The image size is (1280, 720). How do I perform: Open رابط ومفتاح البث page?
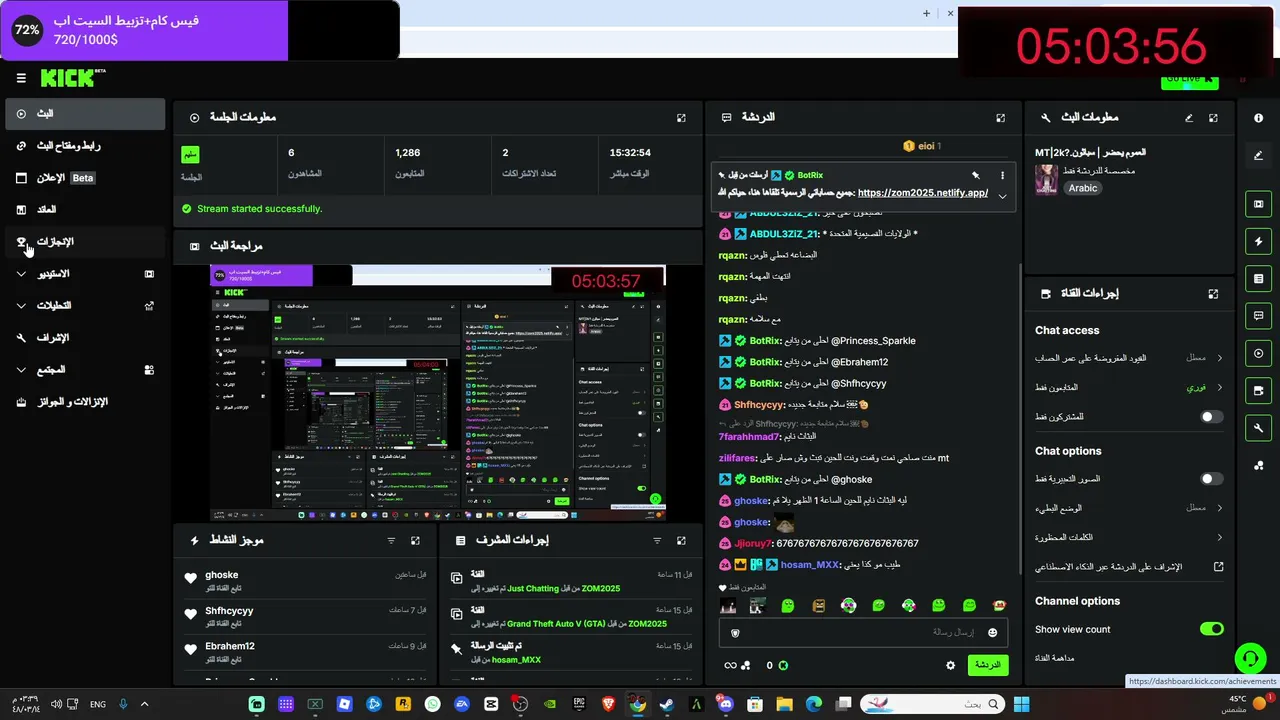tap(84, 146)
